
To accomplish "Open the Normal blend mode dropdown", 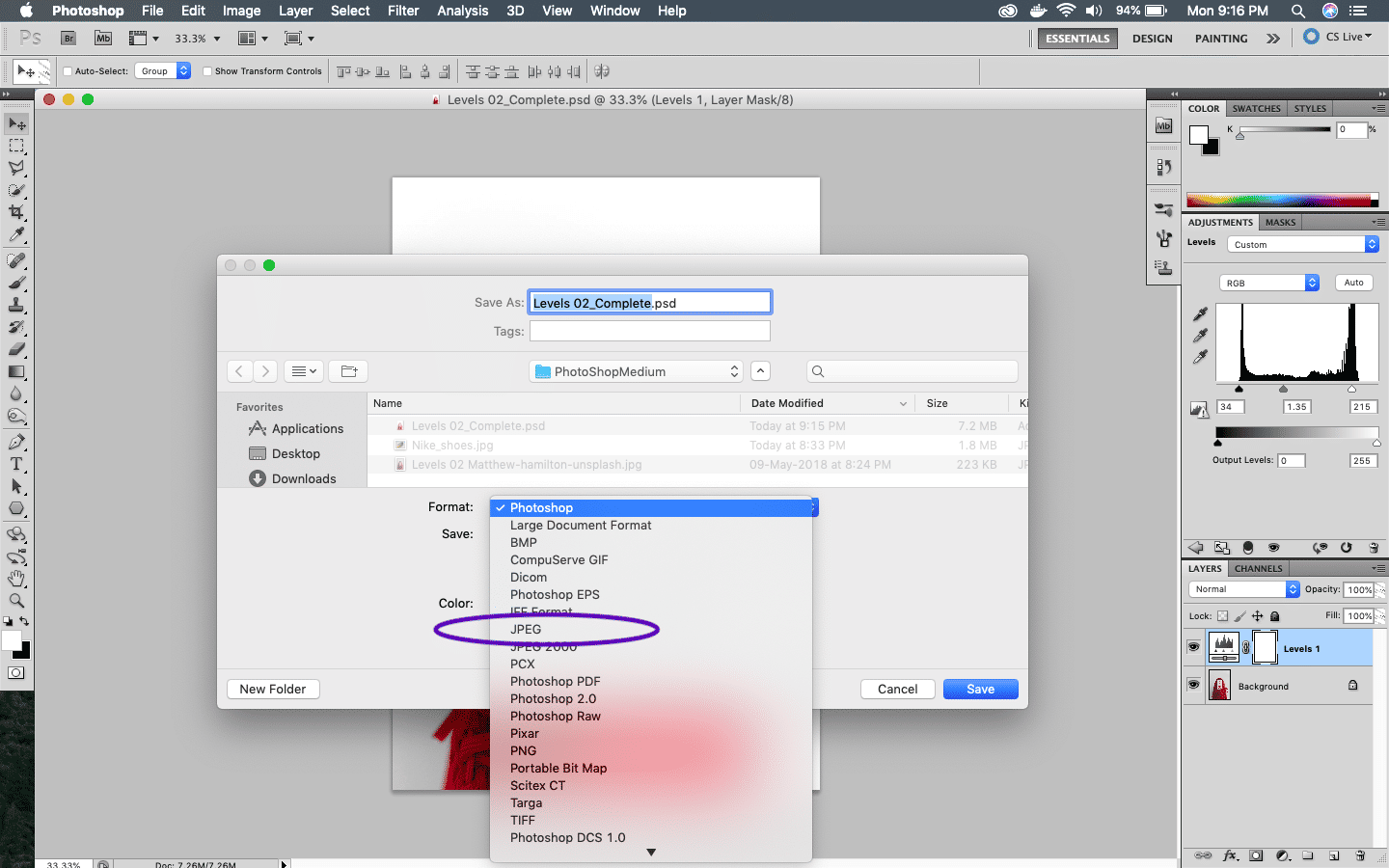I will coord(1244,589).
